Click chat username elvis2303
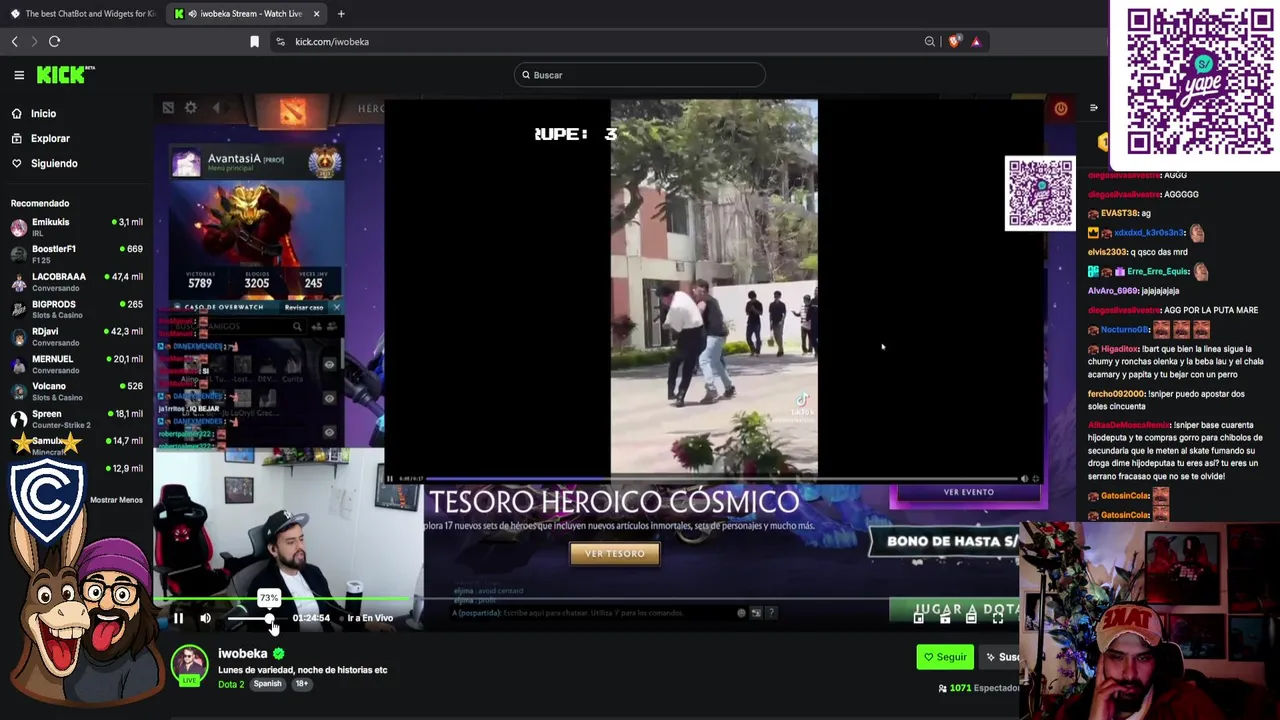This screenshot has height=720, width=1280. tap(1108, 252)
